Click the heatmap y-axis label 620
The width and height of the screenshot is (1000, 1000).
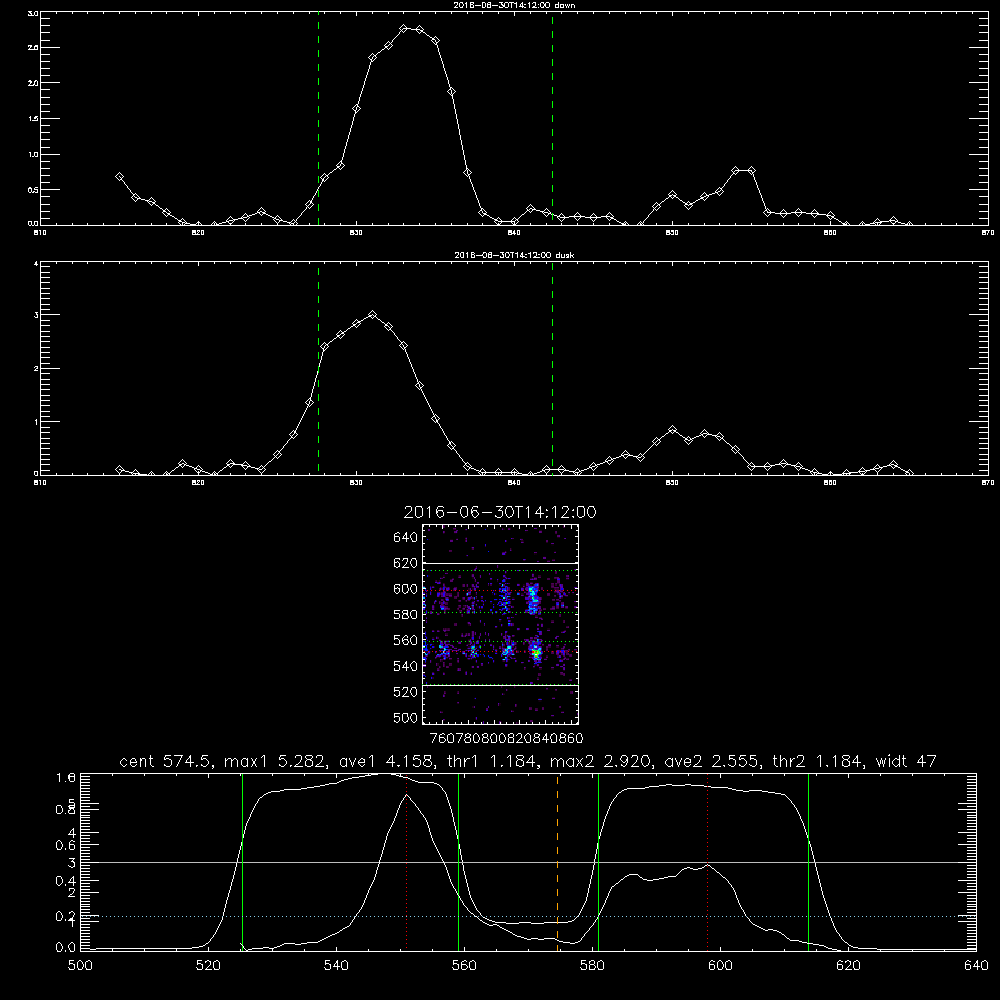405,563
